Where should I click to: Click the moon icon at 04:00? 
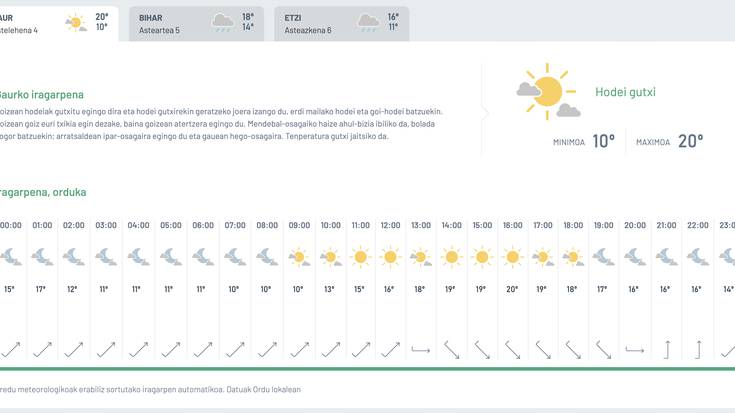(x=138, y=257)
